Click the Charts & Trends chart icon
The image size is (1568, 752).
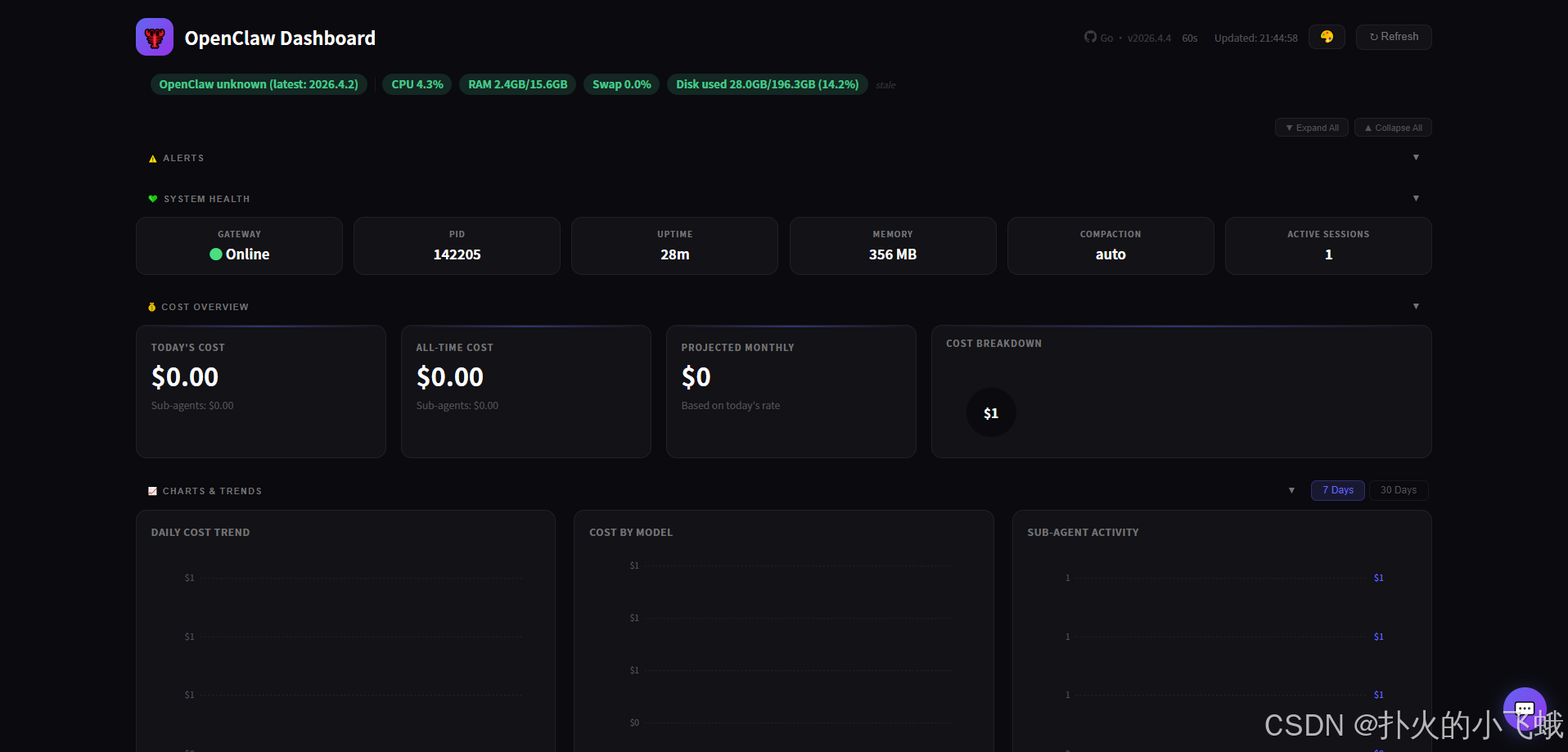[x=152, y=491]
